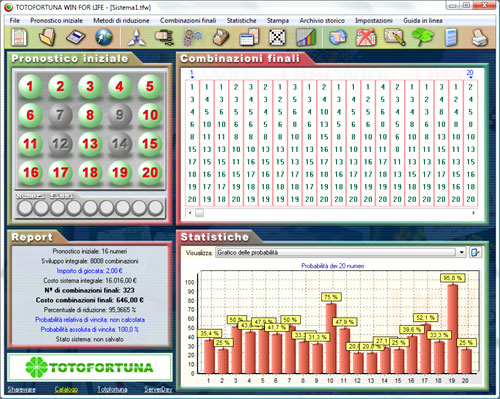Screen dimensions: 500x399
Task: Click the combinations scrollbar right arrow
Action: [473, 213]
